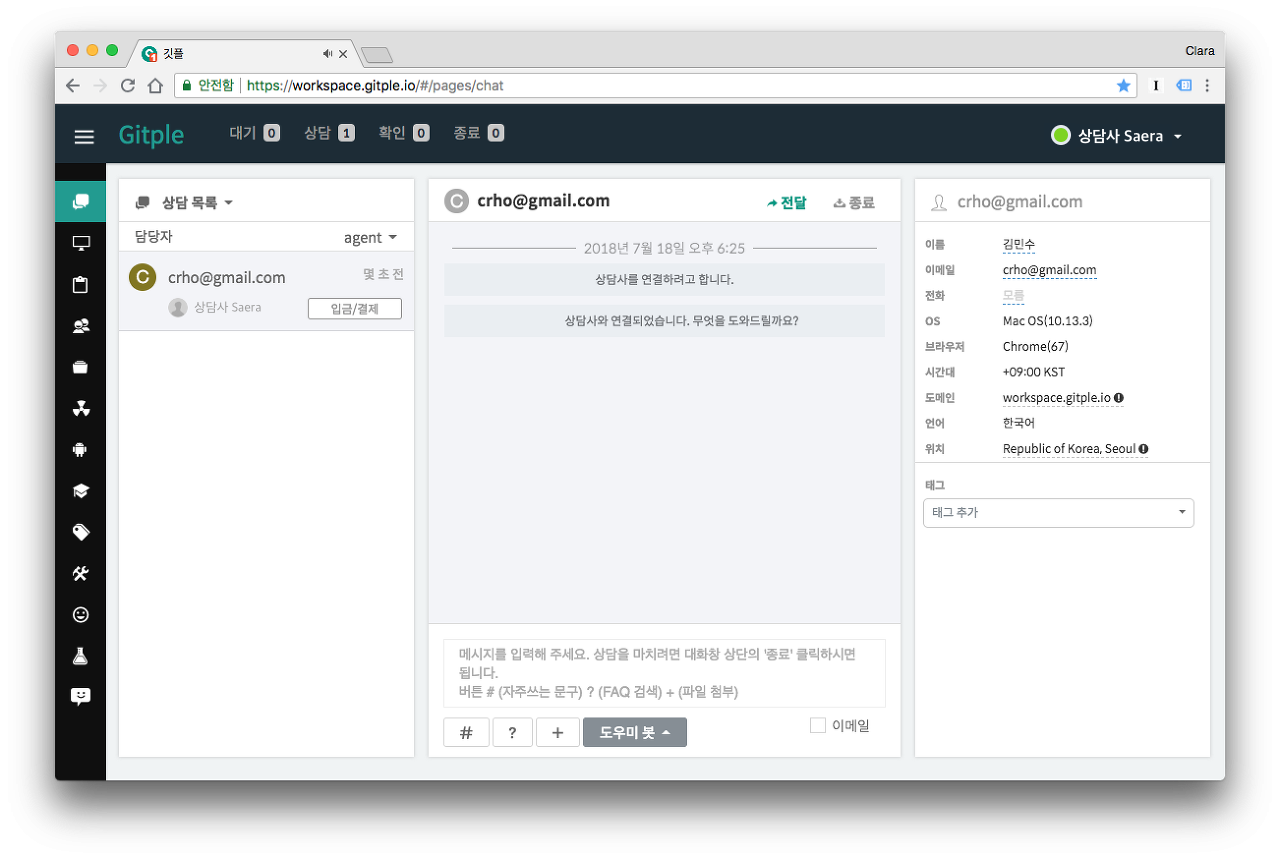This screenshot has height=859, width=1280.
Task: Attach a file with the + button
Action: [x=558, y=732]
